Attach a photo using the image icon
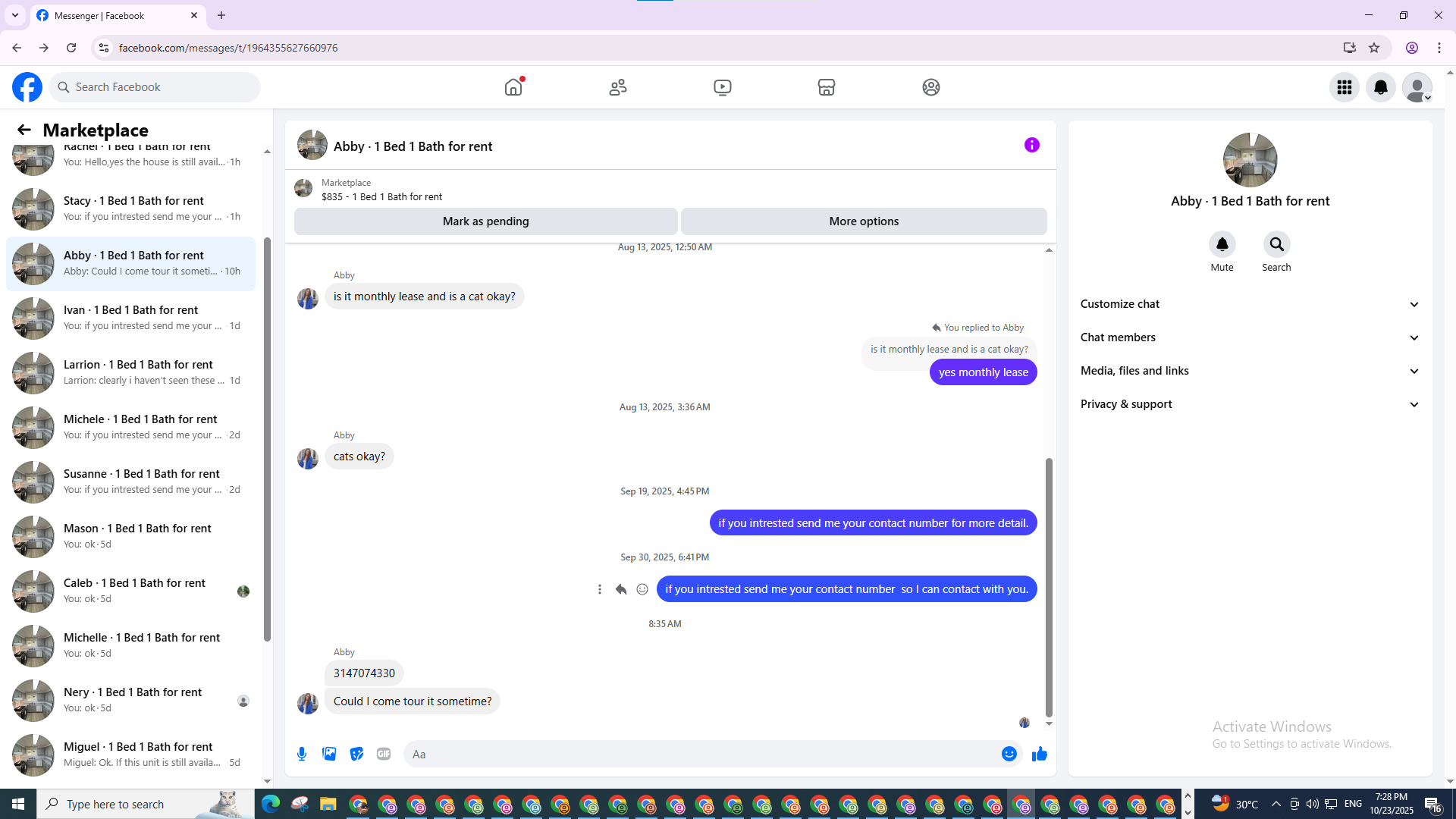 (329, 754)
